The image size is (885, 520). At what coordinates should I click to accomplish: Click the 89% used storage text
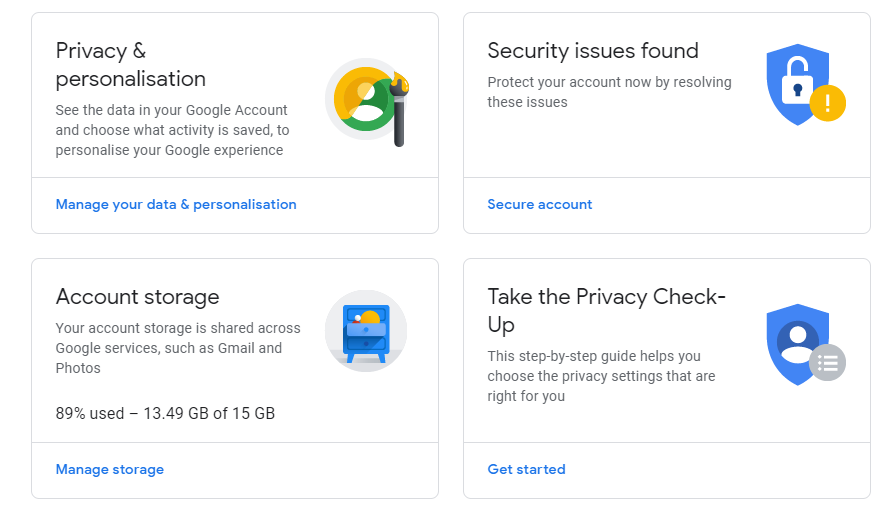(165, 413)
